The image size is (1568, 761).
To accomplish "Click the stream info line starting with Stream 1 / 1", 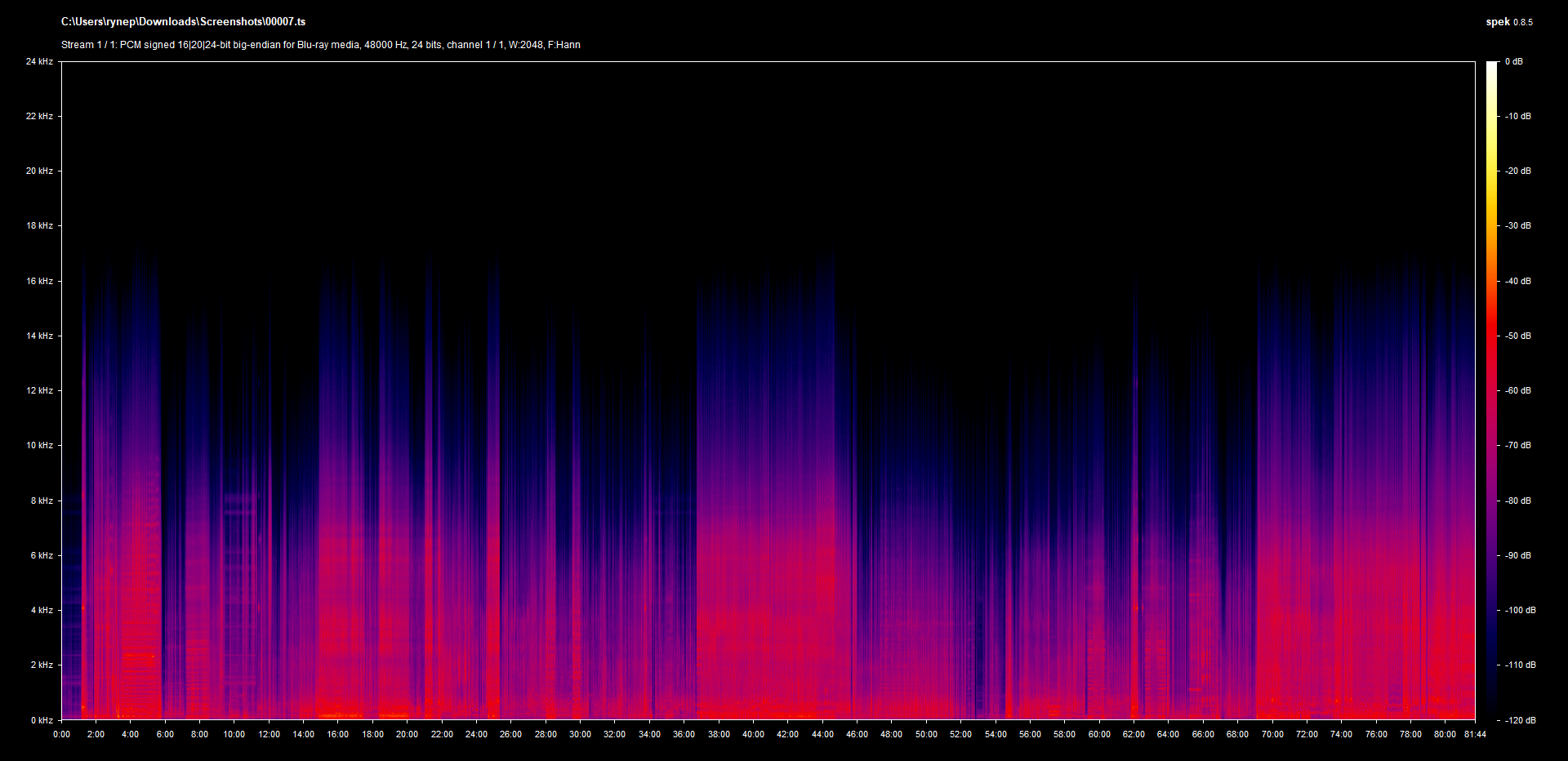I will tap(320, 45).
